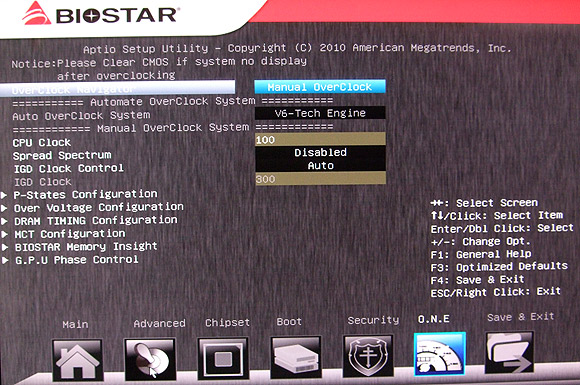
Task: Expand P-States Configuration submenu
Action: click(x=85, y=194)
